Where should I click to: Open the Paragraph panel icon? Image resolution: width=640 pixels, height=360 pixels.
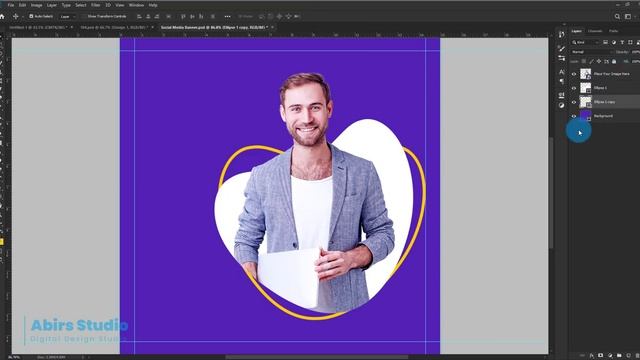coord(562,81)
